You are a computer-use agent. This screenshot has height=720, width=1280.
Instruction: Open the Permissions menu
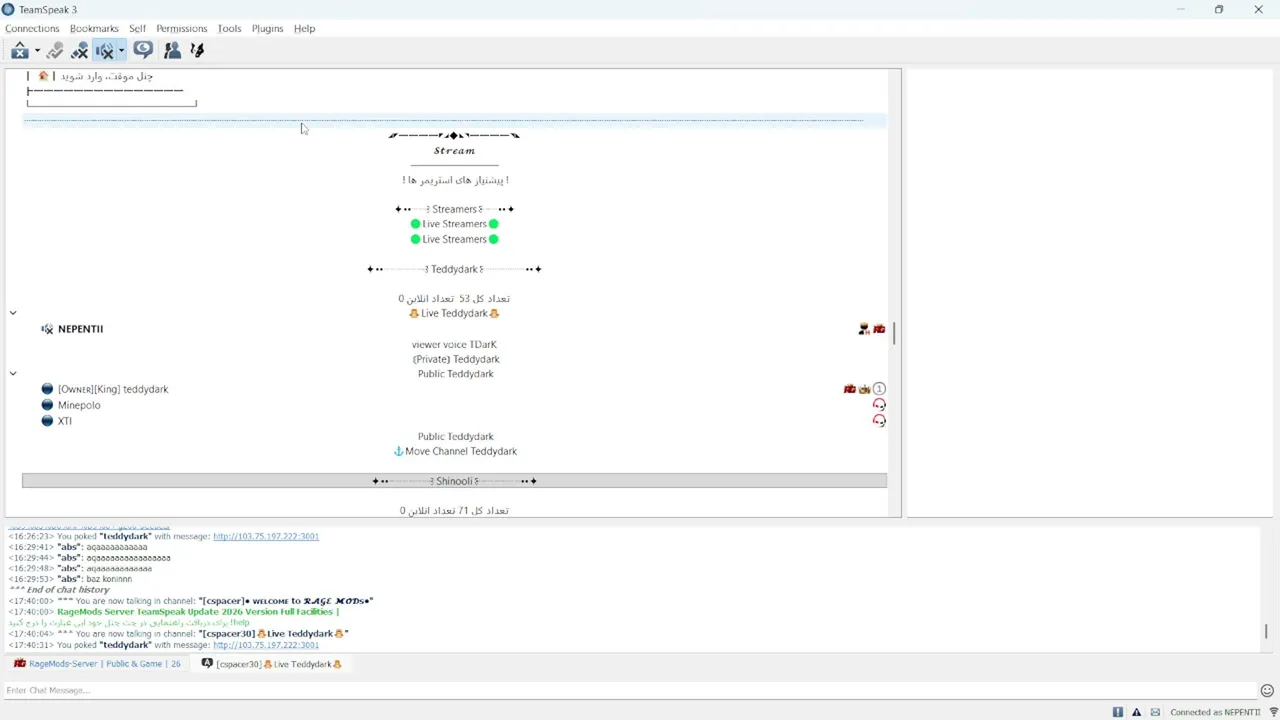[x=181, y=28]
